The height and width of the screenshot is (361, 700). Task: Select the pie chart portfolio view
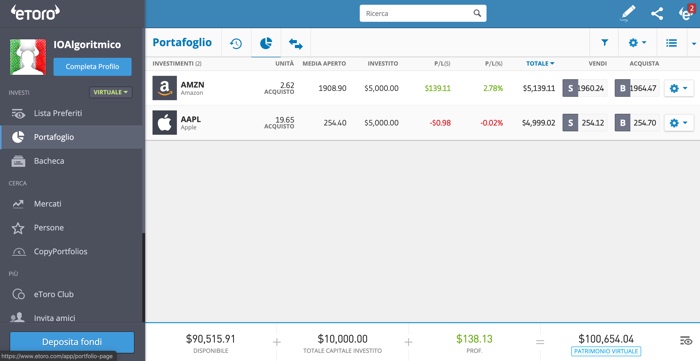266,43
